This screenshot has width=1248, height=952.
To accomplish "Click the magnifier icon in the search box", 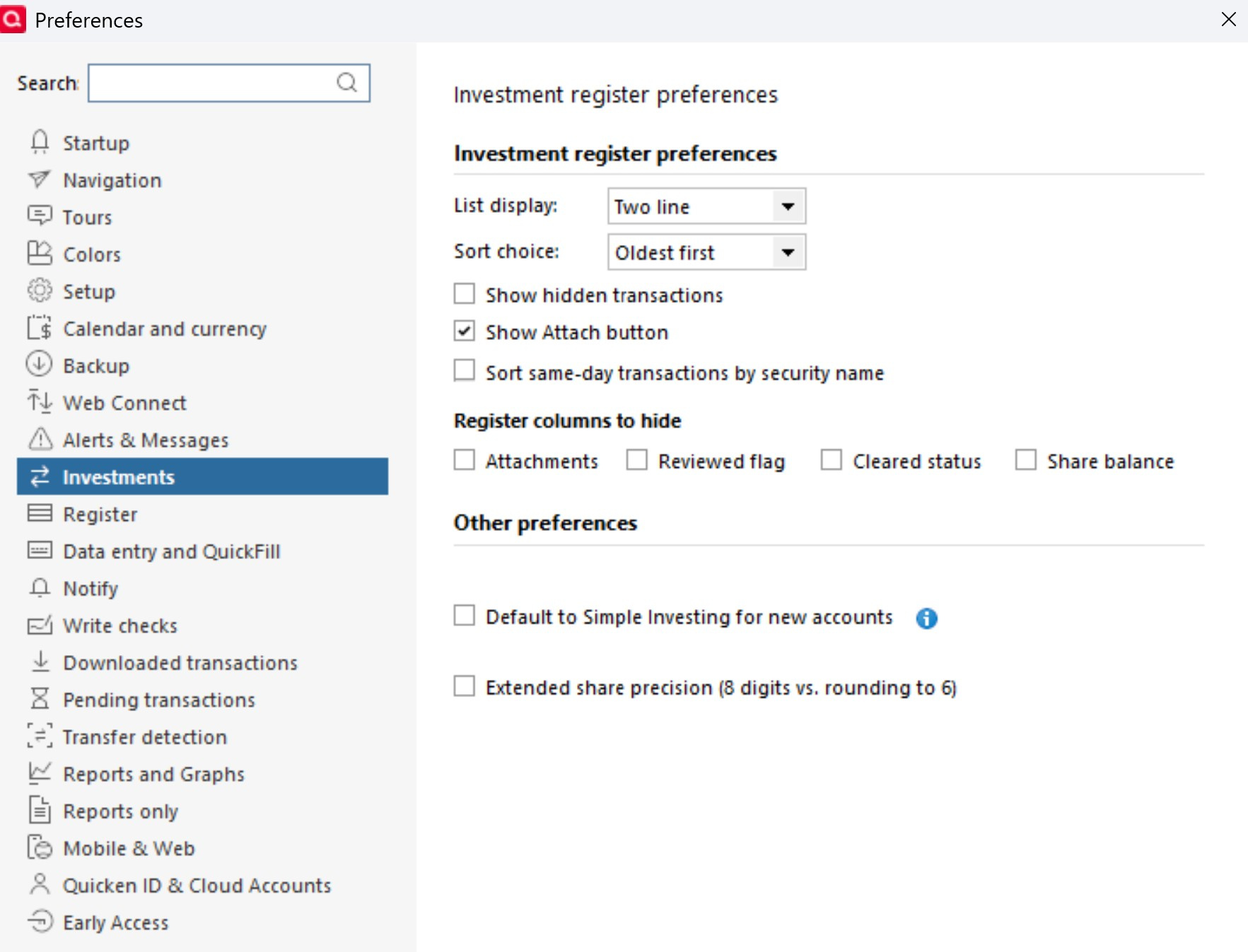I will point(346,83).
